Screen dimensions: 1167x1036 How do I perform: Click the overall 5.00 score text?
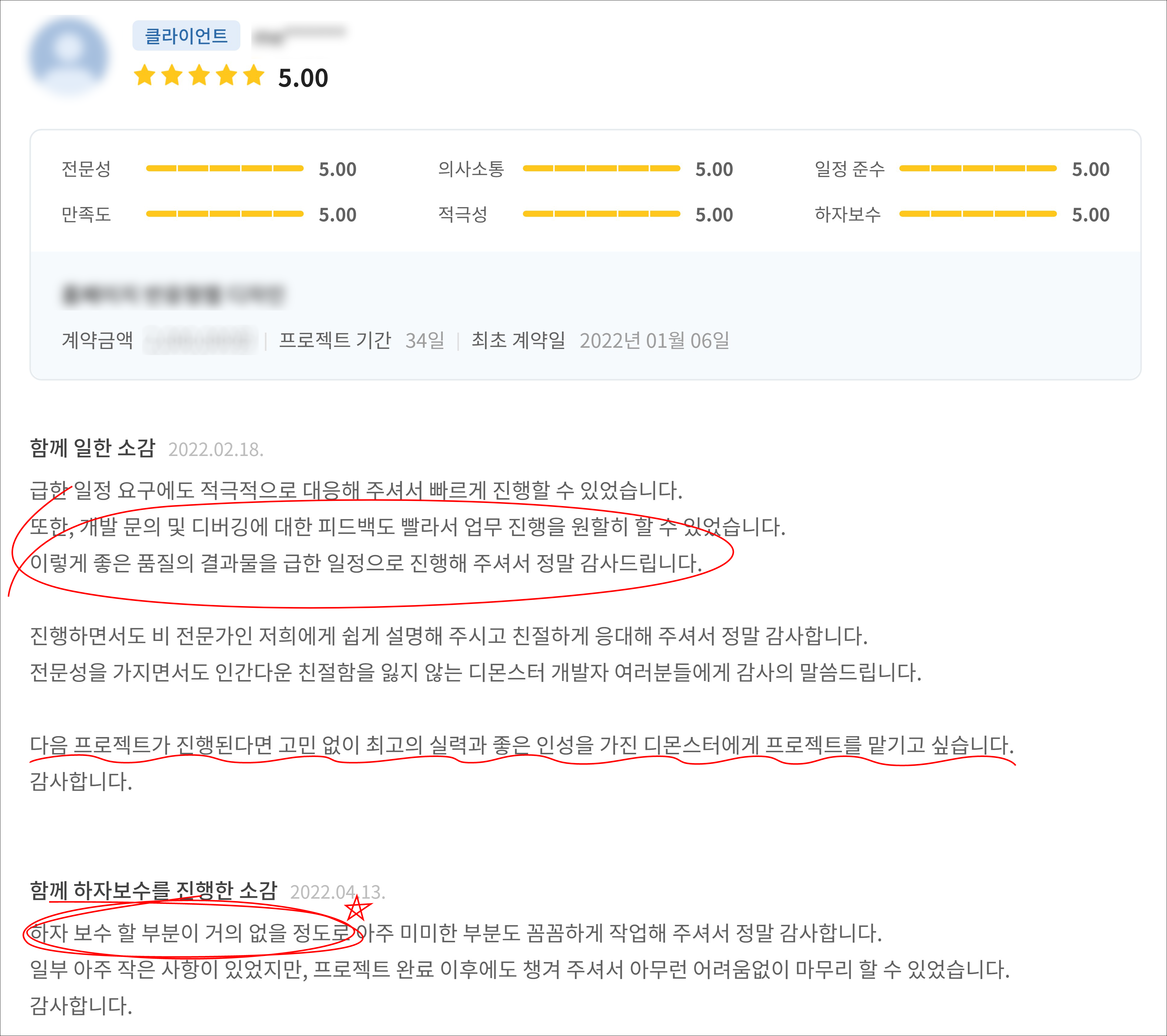pos(303,78)
